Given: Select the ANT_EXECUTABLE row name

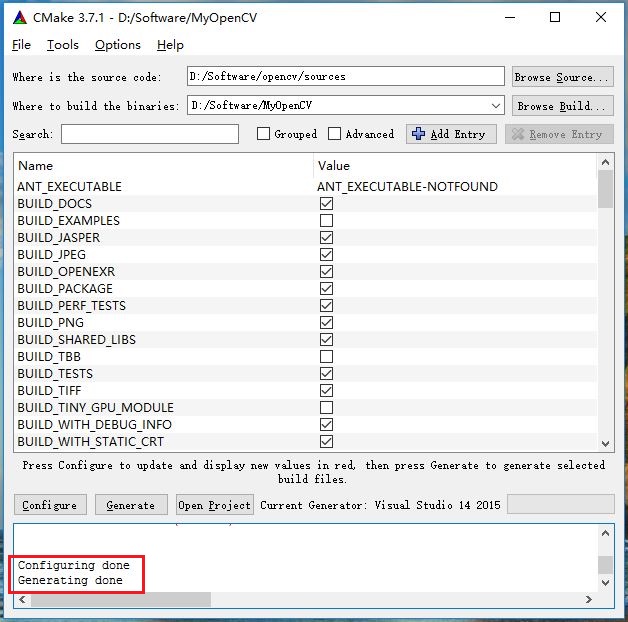Looking at the screenshot, I should (x=69, y=187).
